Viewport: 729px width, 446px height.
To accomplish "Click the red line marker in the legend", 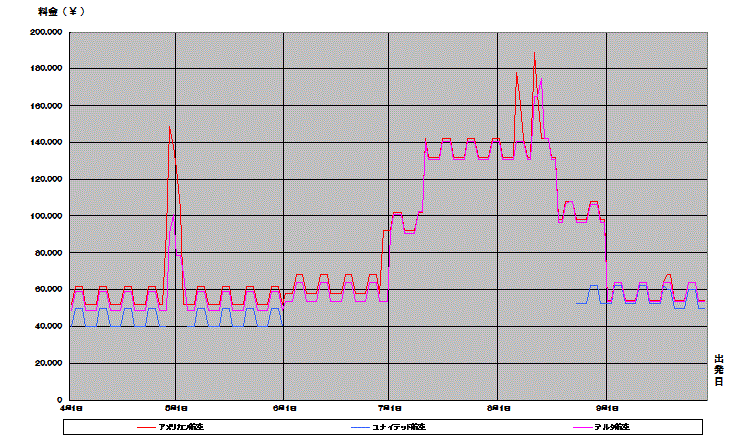I will (x=147, y=427).
